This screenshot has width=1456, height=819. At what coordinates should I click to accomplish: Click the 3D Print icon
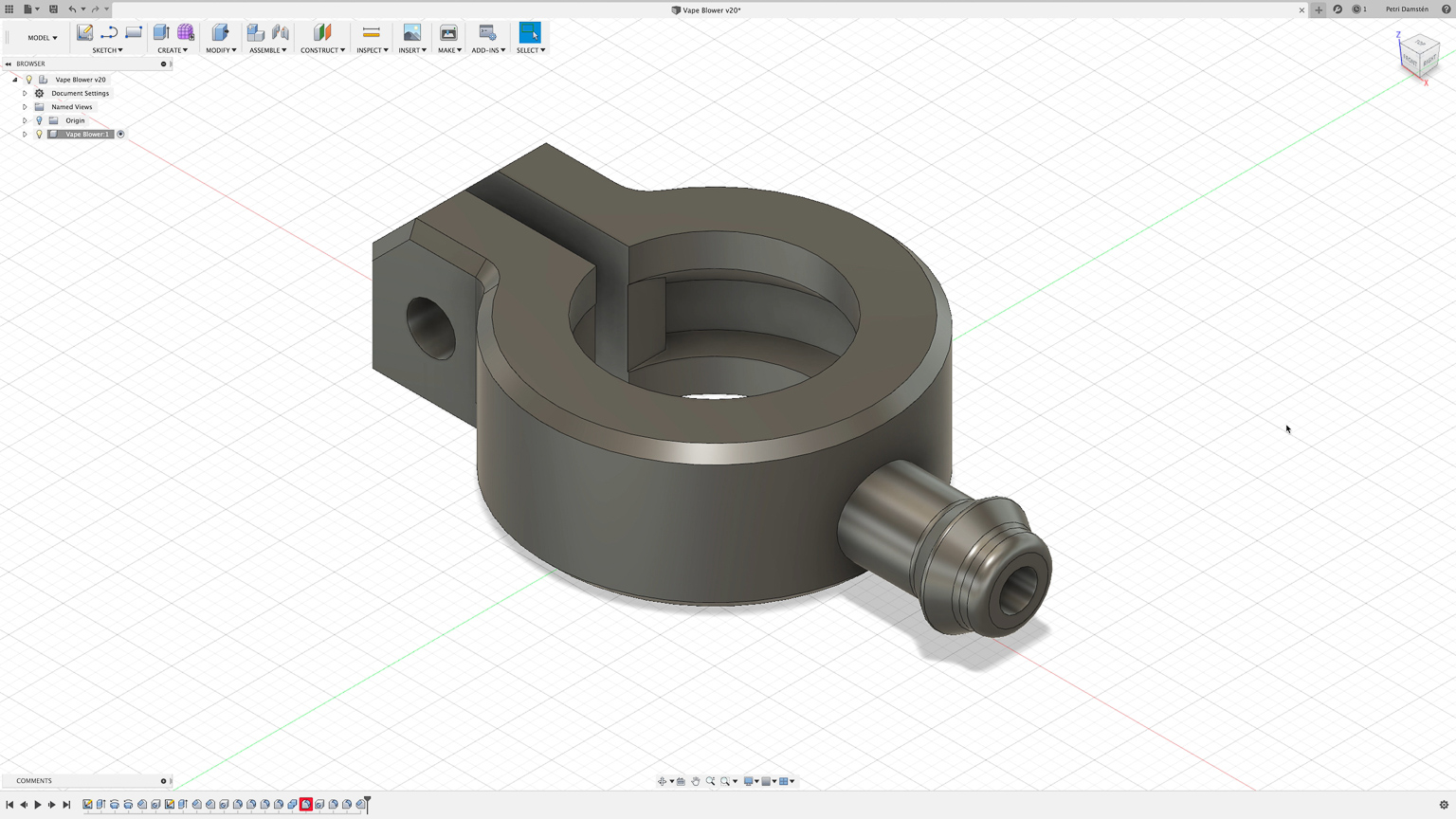click(x=448, y=33)
